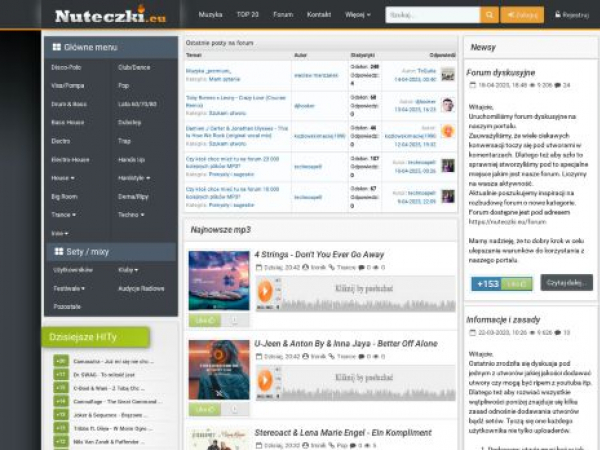Select Dubstep category
The image size is (600, 450).
coord(130,122)
